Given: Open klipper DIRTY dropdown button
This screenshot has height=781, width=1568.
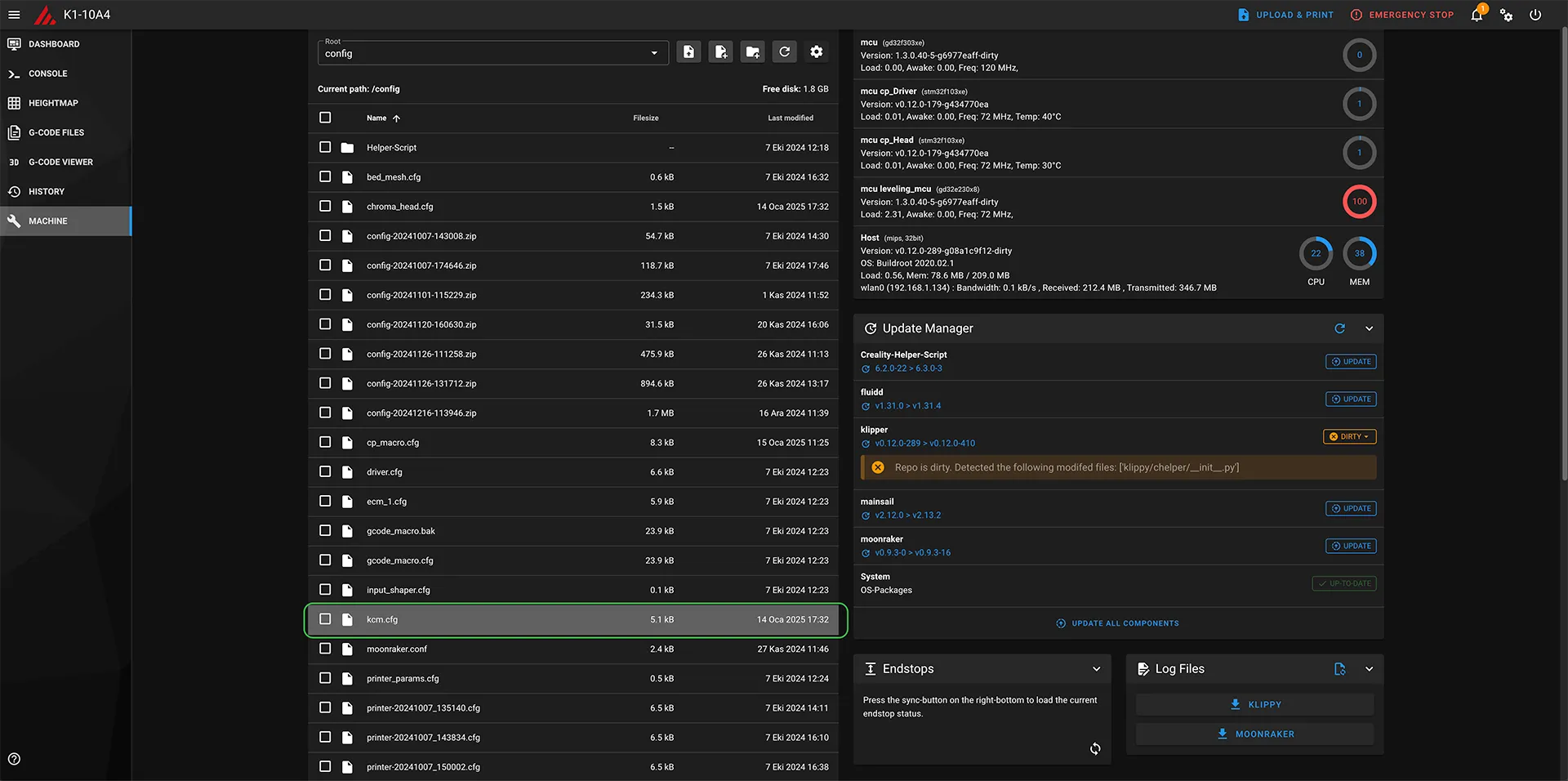Looking at the screenshot, I should [1349, 436].
